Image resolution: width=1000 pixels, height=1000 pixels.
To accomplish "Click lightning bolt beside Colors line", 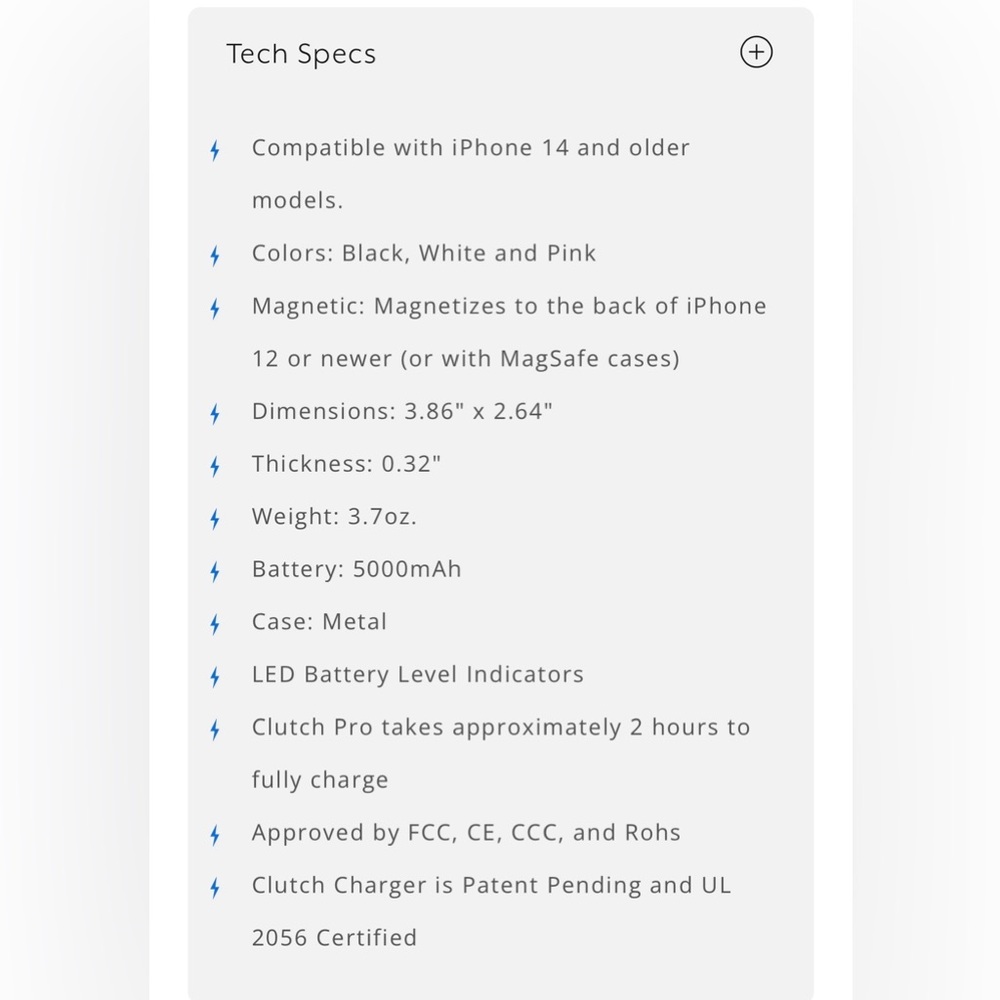I will click(x=215, y=256).
